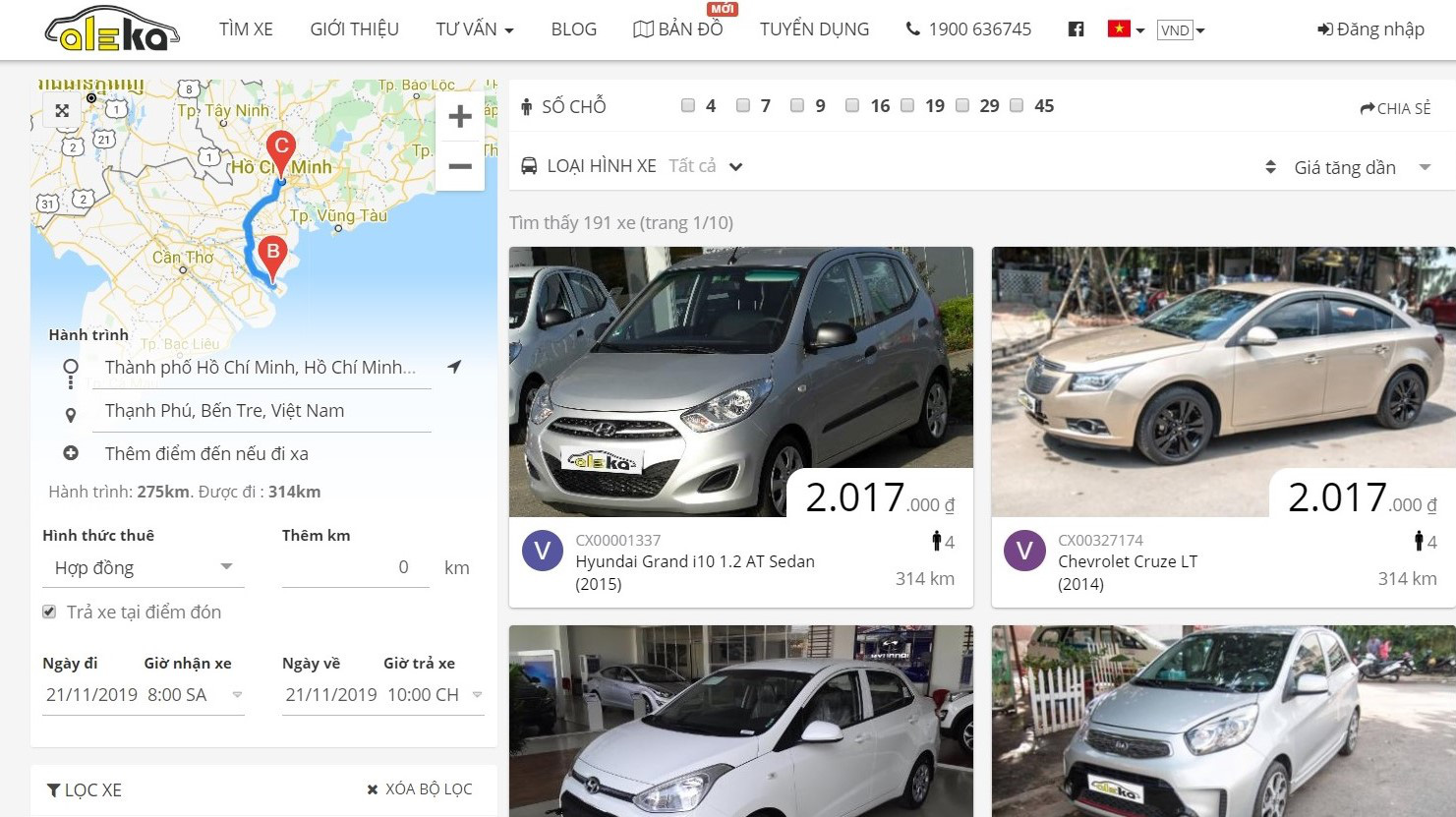This screenshot has width=1456, height=817.
Task: Open the Hyundai Grand i10 car photo
Action: 741,381
